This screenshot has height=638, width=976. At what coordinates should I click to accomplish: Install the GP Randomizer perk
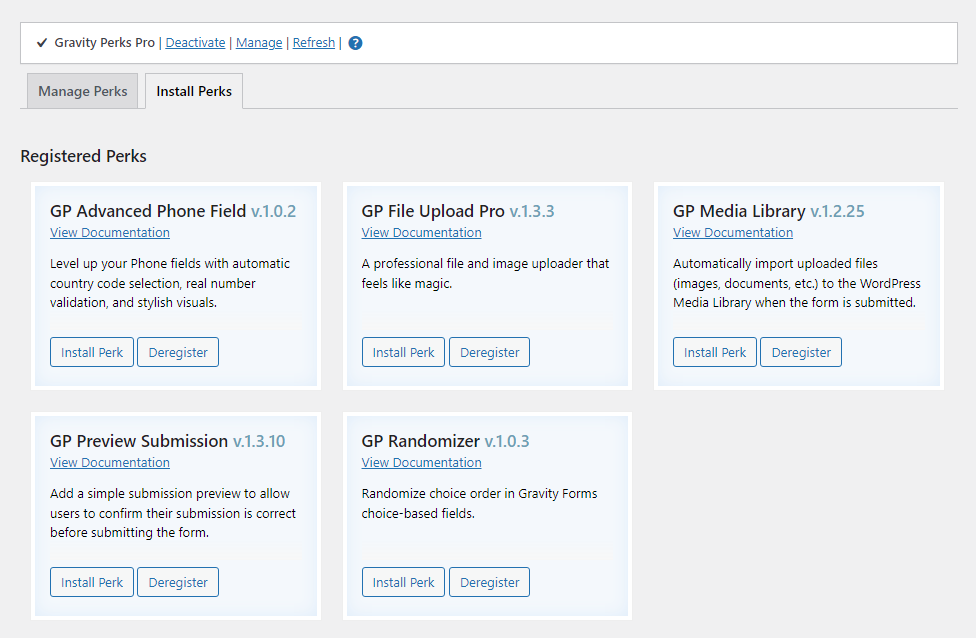click(404, 582)
